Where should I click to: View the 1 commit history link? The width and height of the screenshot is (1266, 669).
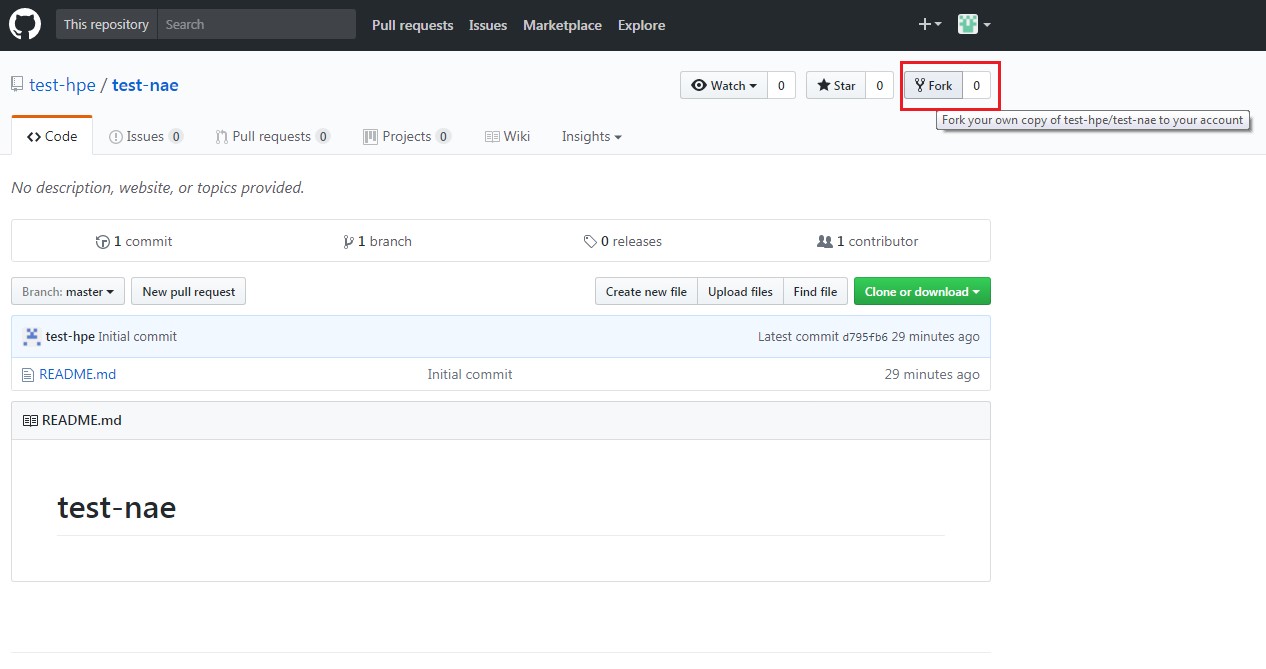coord(134,242)
